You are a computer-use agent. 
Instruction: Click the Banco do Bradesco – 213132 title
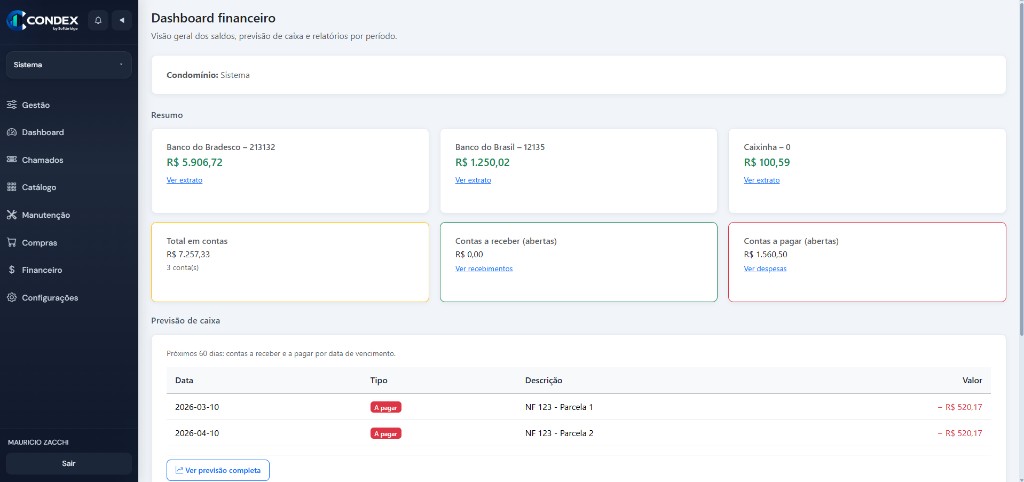[221, 147]
